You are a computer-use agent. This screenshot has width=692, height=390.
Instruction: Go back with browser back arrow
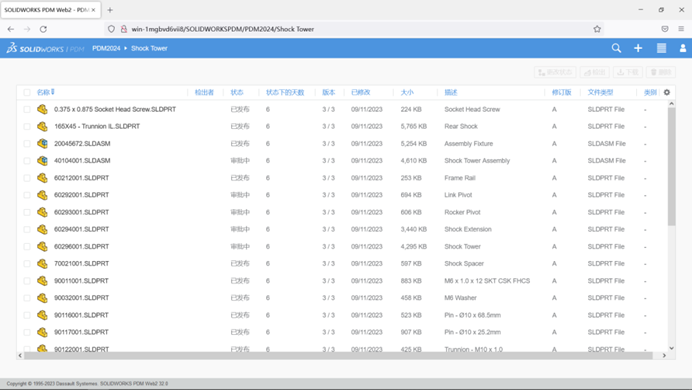(x=11, y=29)
